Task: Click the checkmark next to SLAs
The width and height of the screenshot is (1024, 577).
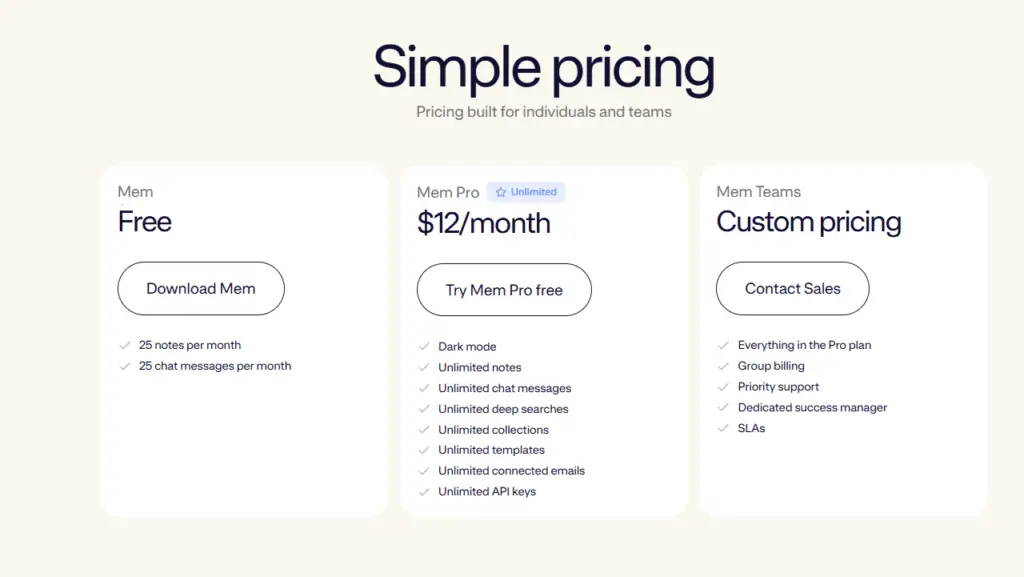Action: pos(724,428)
